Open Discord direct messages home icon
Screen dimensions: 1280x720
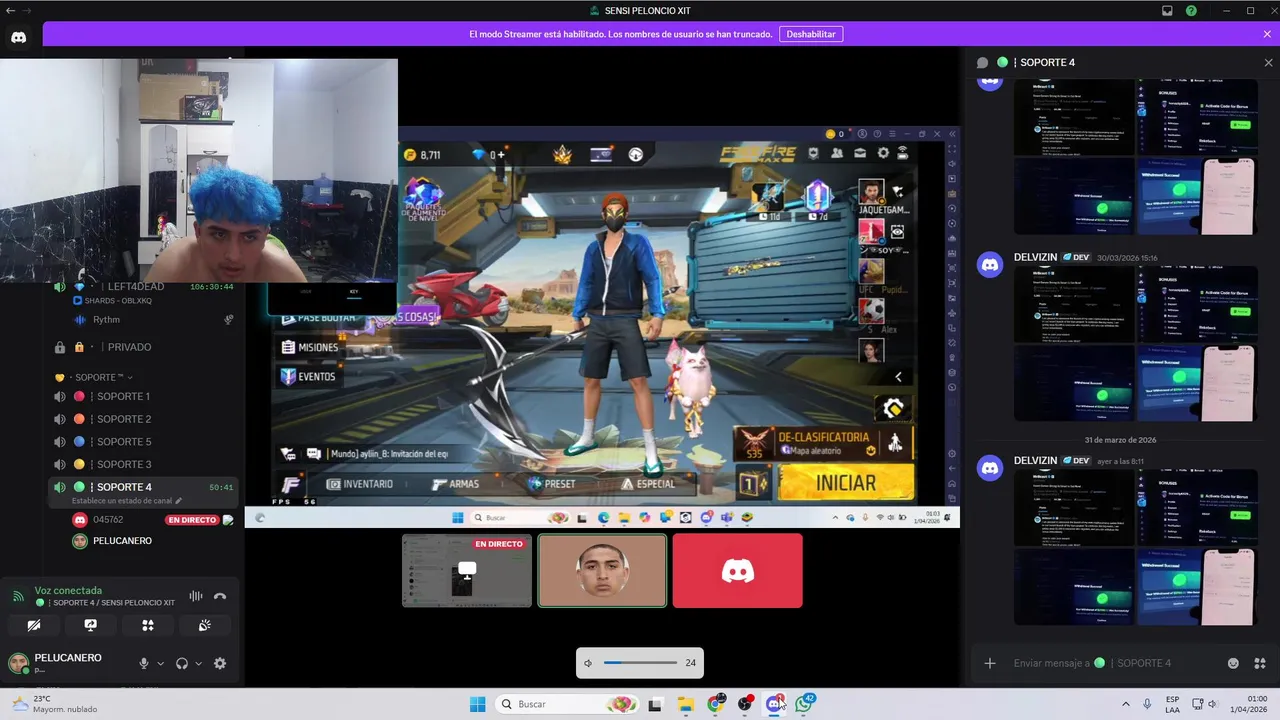18,38
